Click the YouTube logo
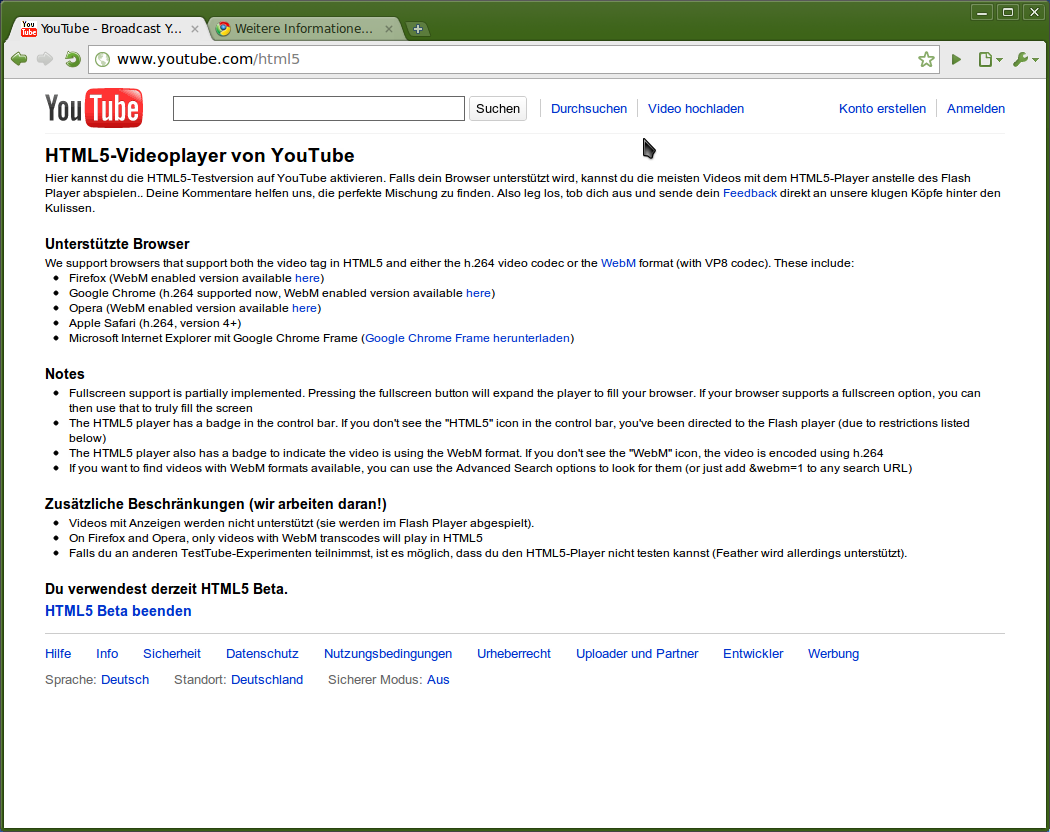1050x832 pixels. click(93, 108)
